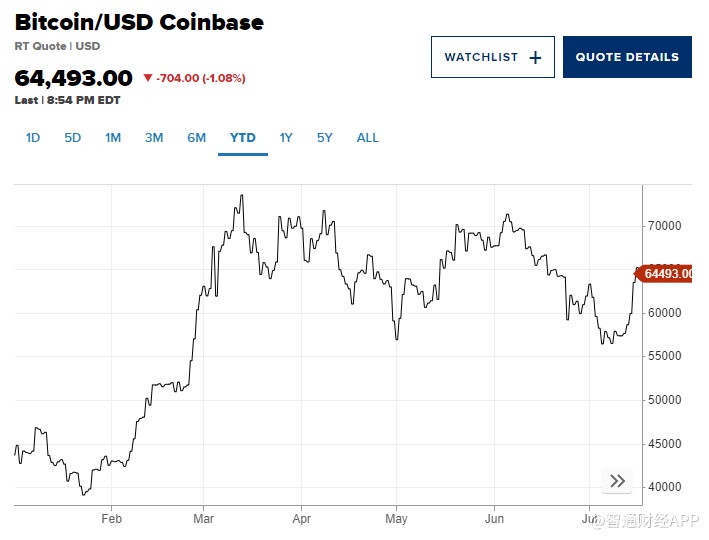Image resolution: width=709 pixels, height=540 pixels.
Task: View the 1Y price chart
Action: (286, 138)
